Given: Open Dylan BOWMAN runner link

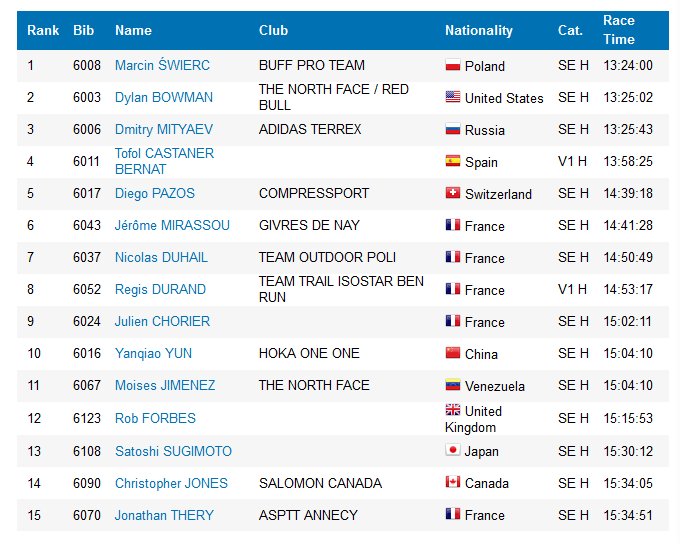Looking at the screenshot, I should pyautogui.click(x=164, y=97).
